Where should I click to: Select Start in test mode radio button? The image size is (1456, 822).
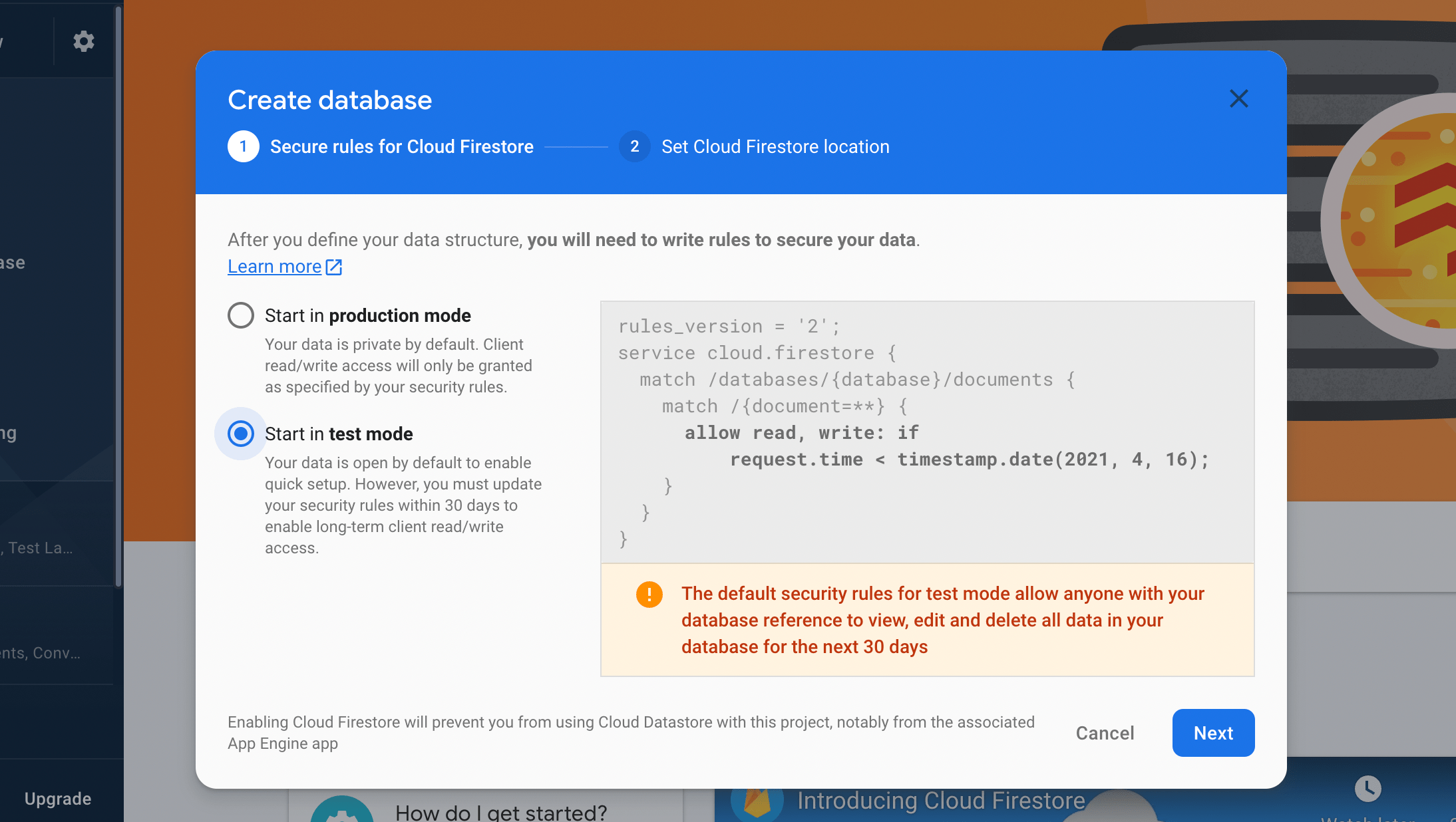241,434
